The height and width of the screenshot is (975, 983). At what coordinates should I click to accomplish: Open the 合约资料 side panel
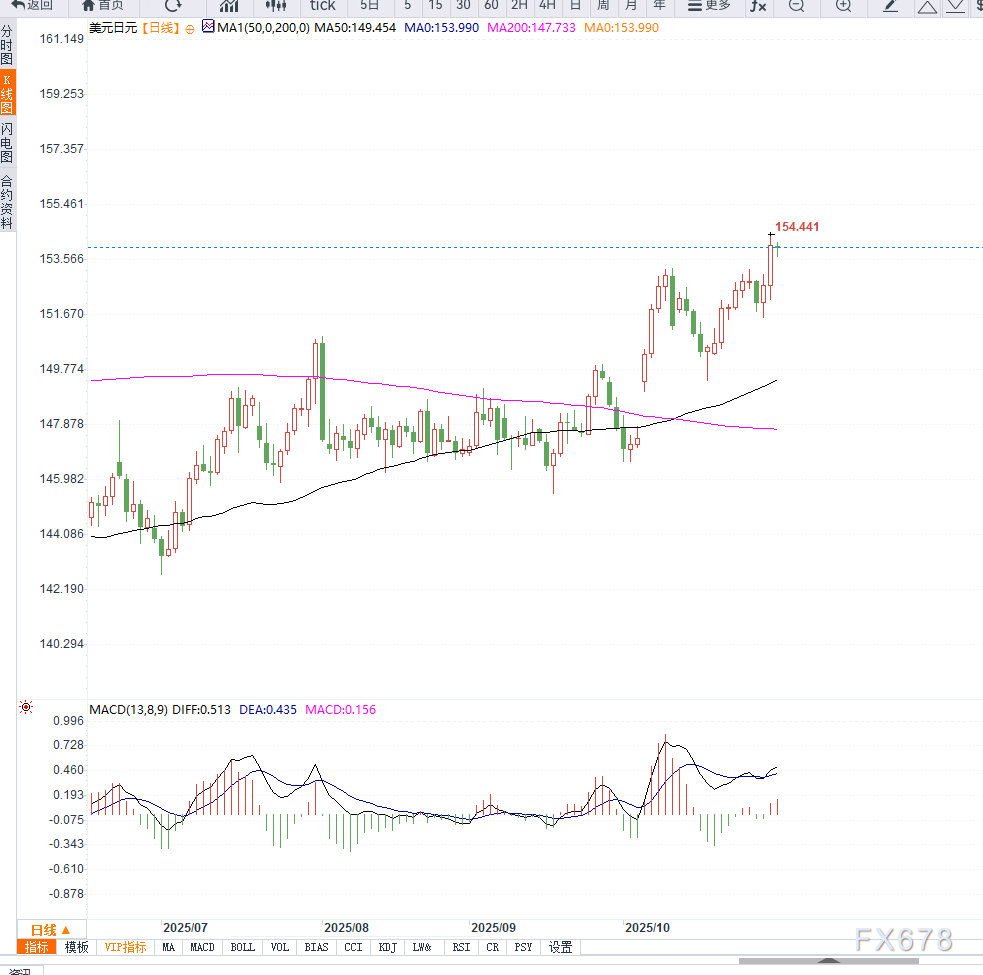7,203
